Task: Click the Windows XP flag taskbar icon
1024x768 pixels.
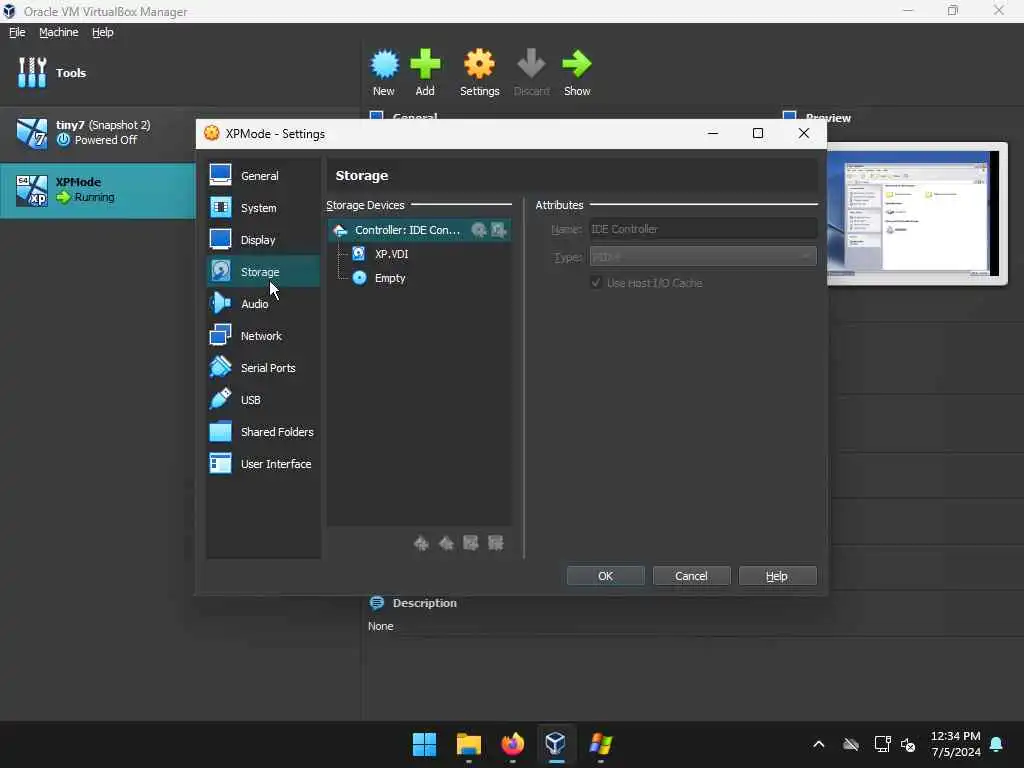Action: 600,744
